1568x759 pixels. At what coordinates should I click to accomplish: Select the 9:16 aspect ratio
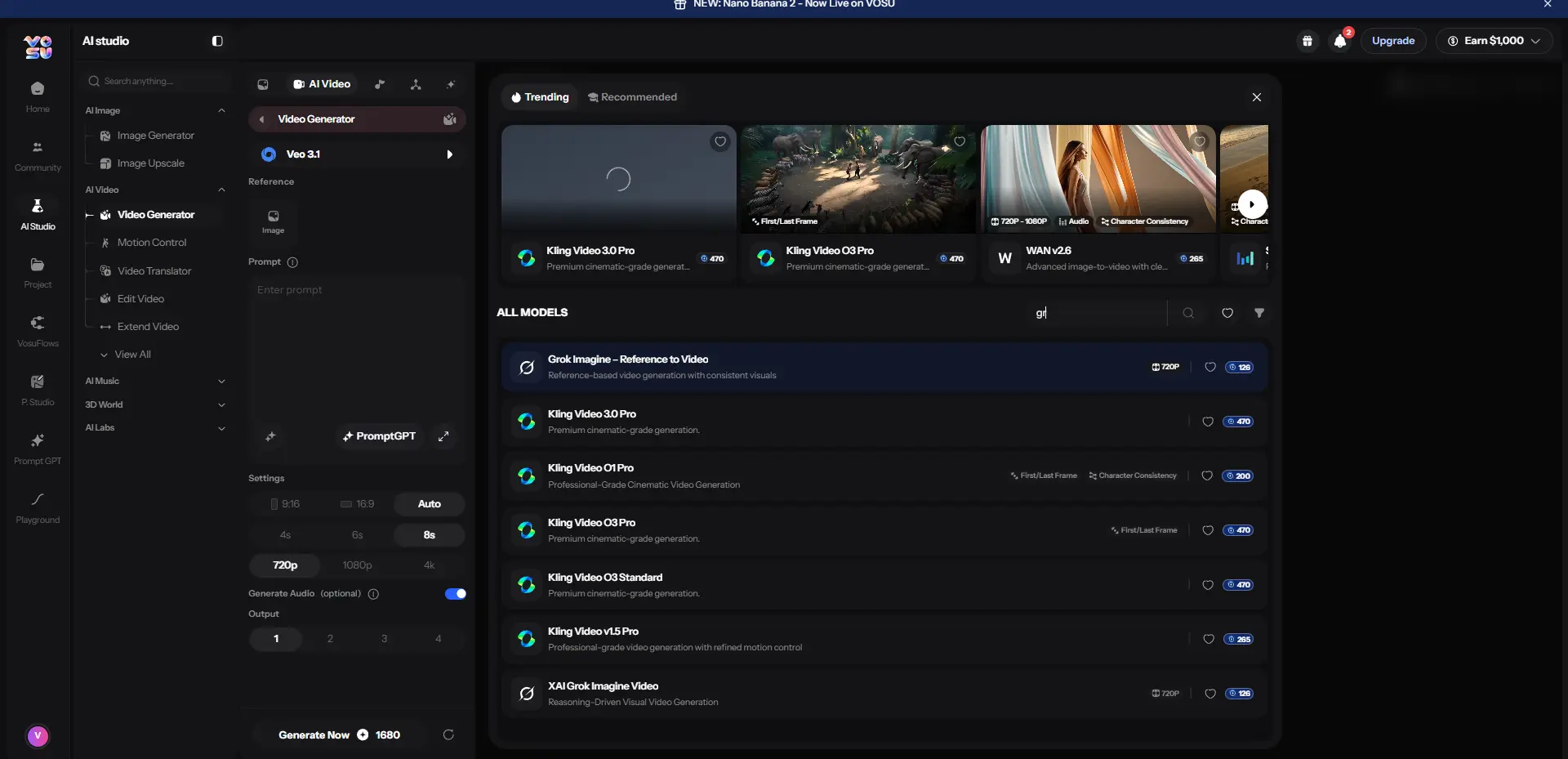[285, 504]
